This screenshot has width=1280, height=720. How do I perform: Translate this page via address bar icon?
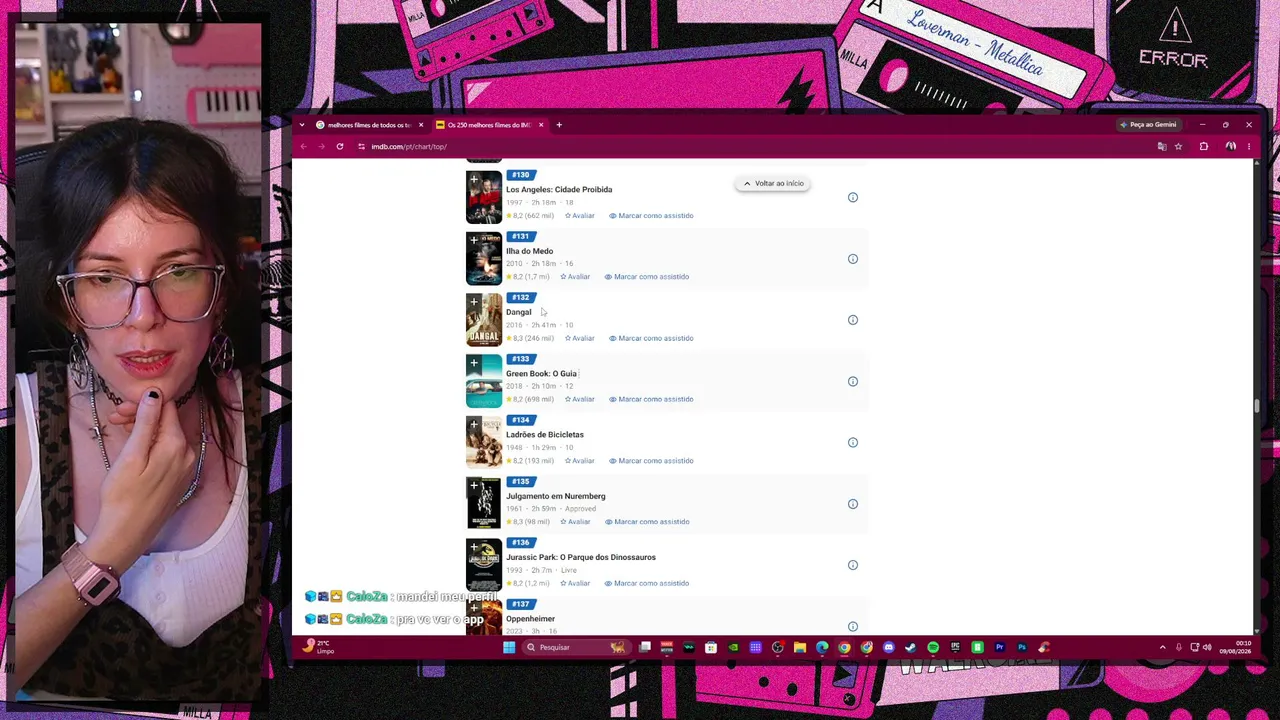[1161, 147]
